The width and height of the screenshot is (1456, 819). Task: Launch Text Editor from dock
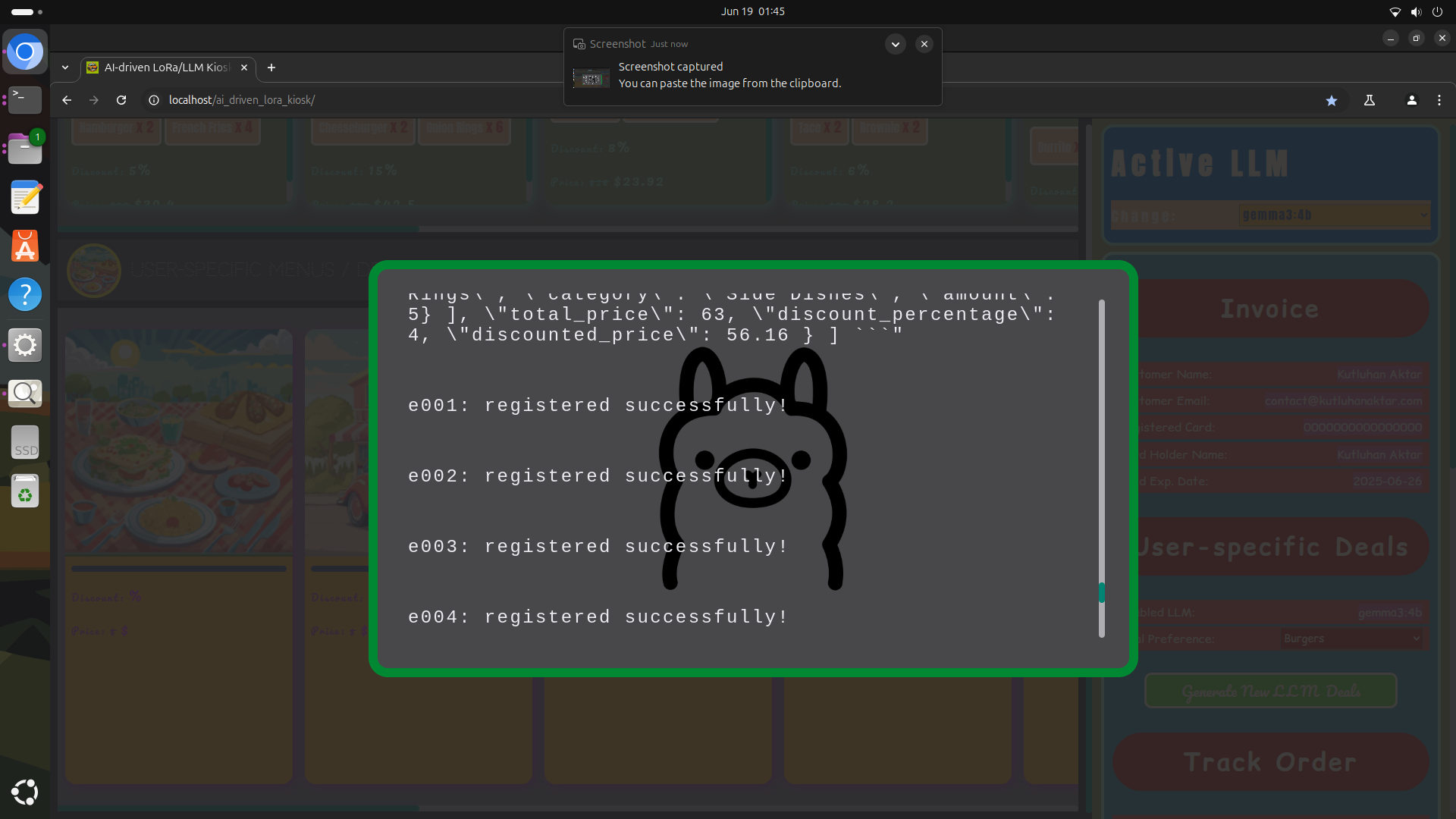tap(25, 198)
